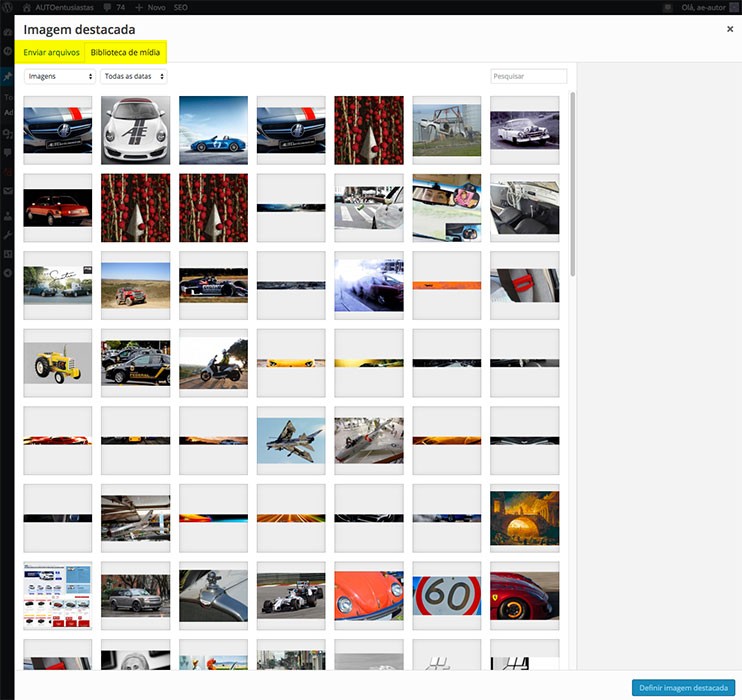Switch to the Enviar arquivos tab

coord(52,52)
